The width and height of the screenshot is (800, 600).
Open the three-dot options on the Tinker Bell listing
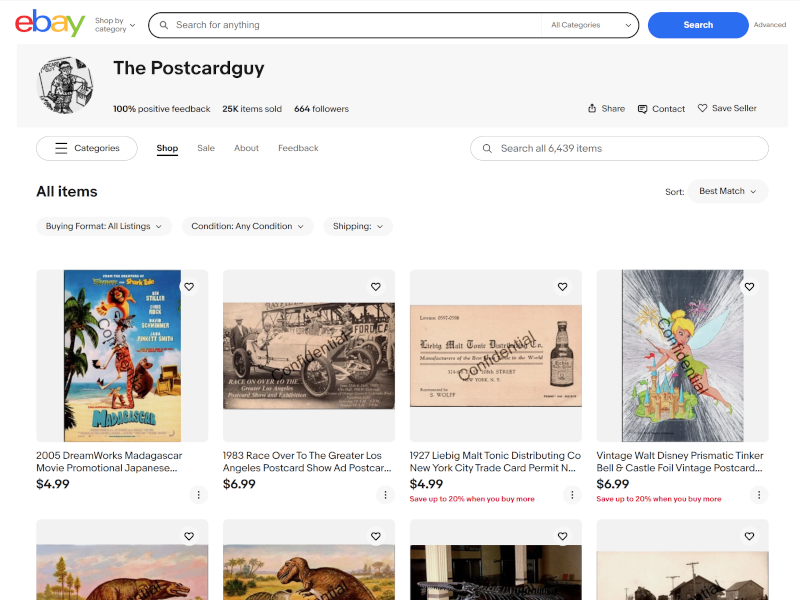point(759,494)
